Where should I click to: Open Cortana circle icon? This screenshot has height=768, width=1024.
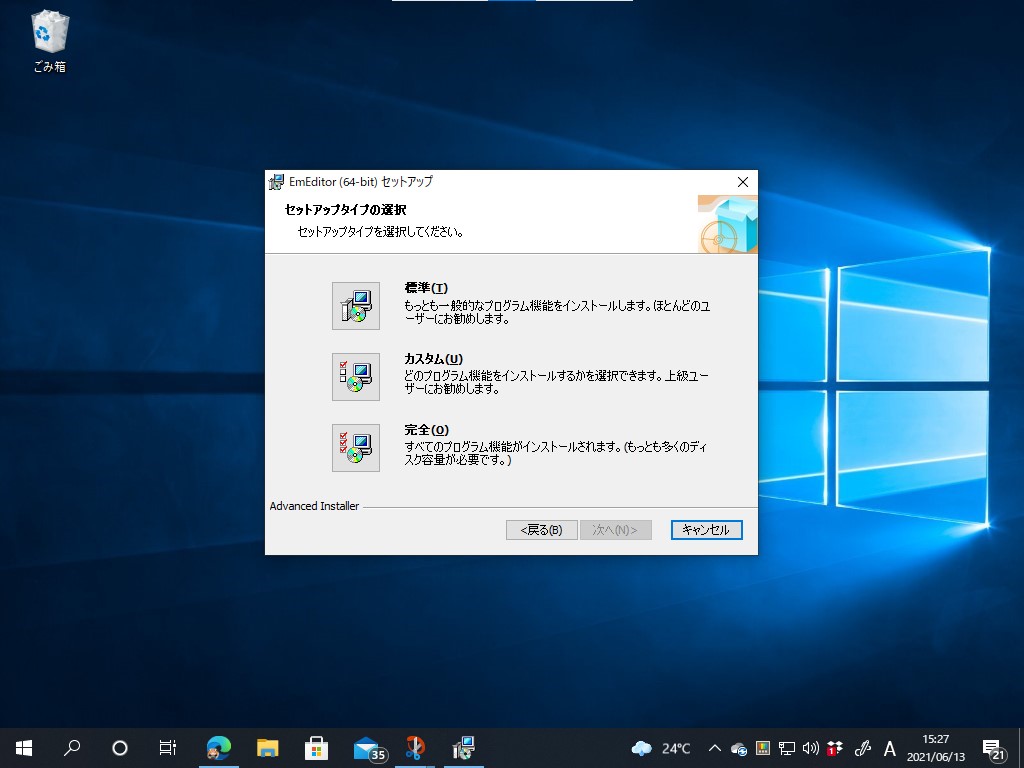[x=120, y=748]
